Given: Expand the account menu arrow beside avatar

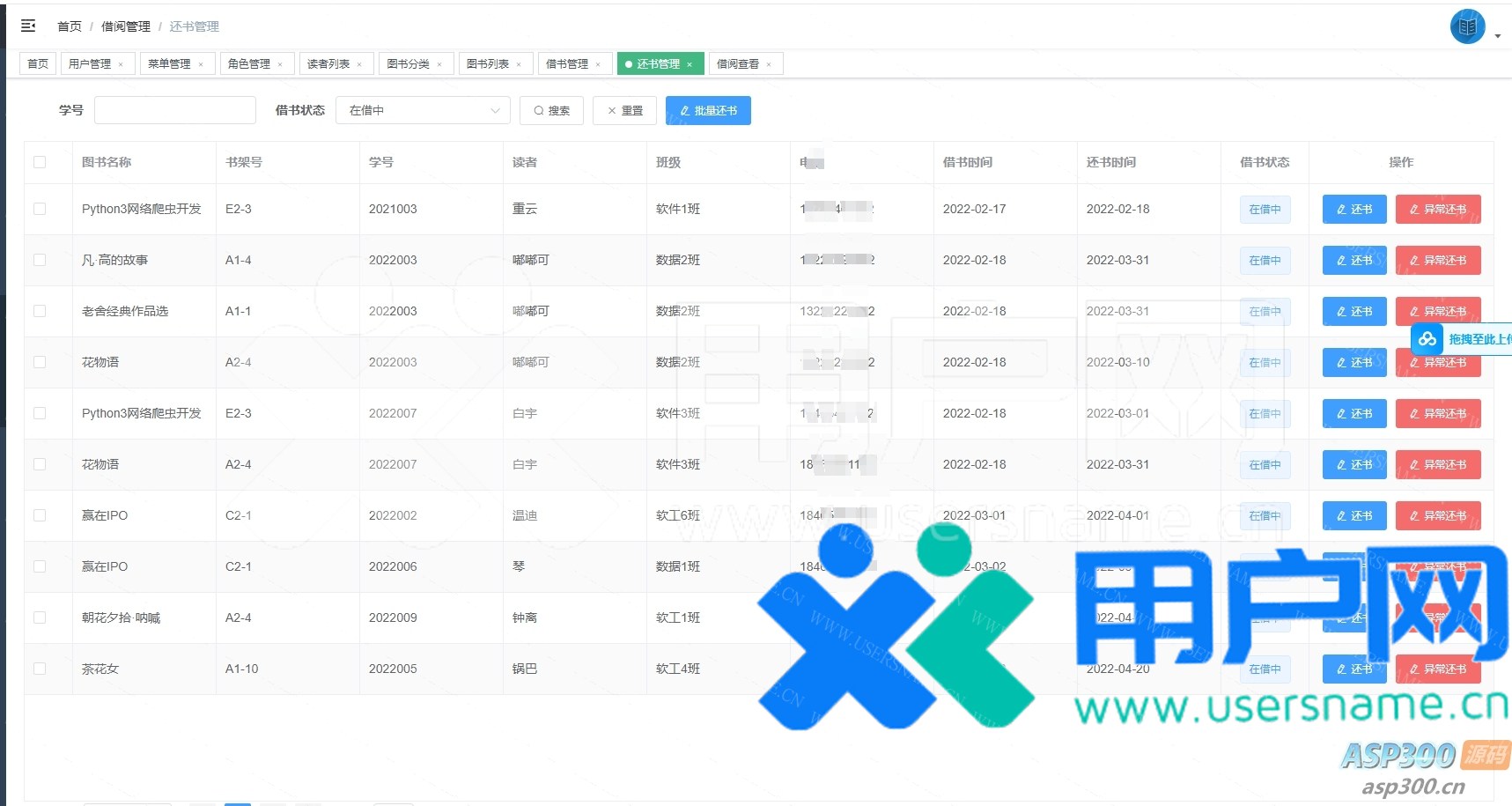Looking at the screenshot, I should click(x=1498, y=36).
